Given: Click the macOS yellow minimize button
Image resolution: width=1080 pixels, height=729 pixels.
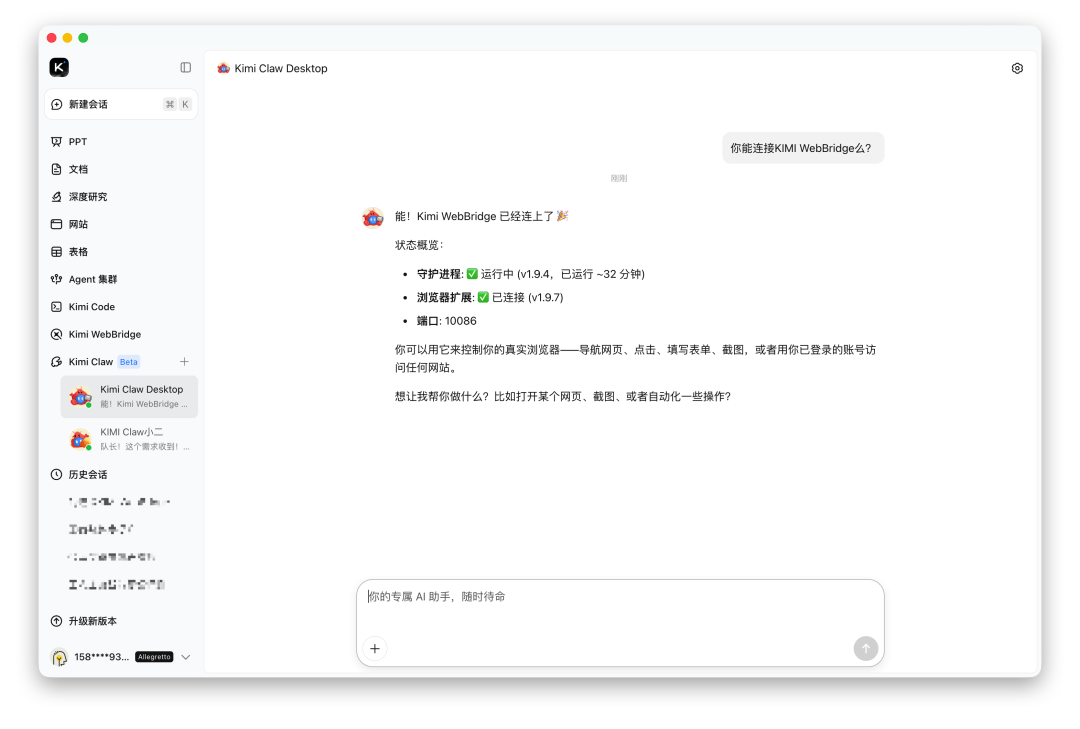Looking at the screenshot, I should (68, 38).
